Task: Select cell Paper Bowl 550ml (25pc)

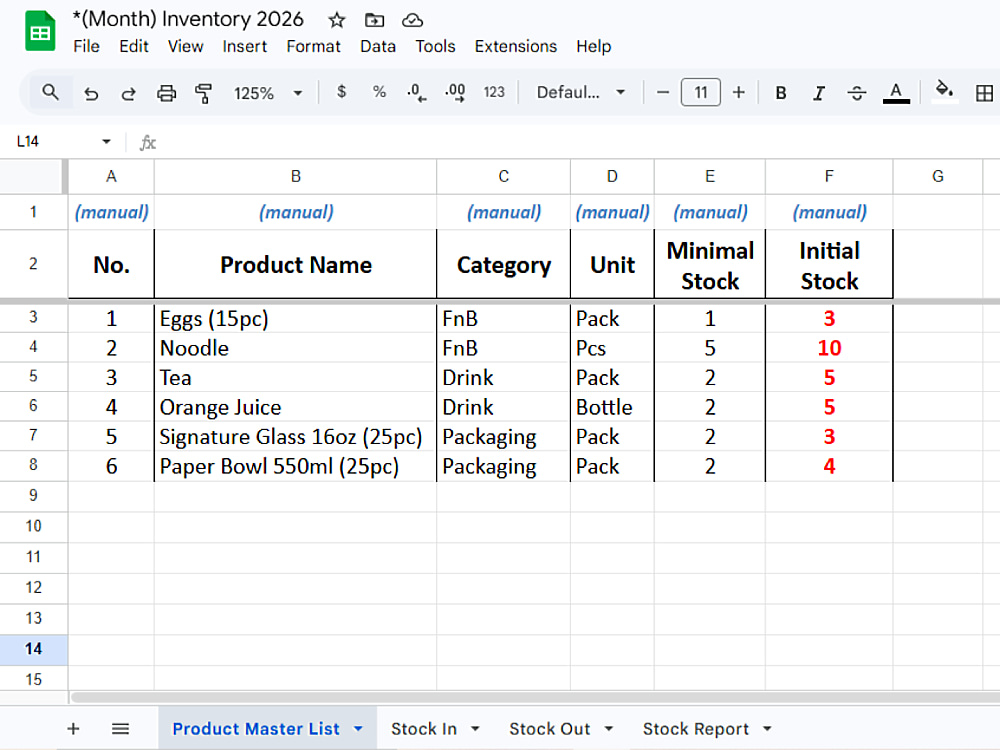Action: 295,466
